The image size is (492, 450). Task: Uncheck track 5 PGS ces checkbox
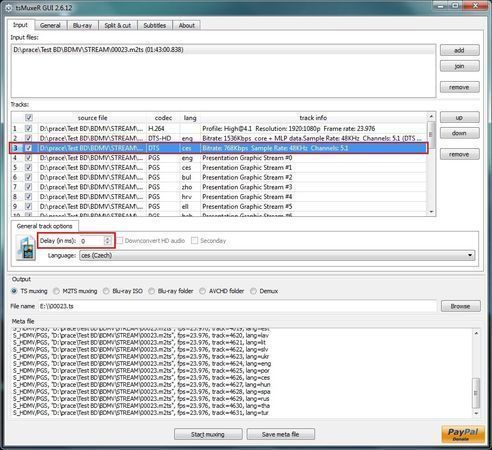[x=29, y=167]
